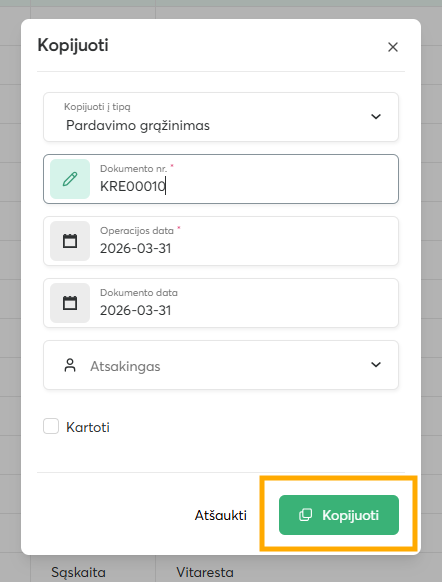Open the Kopijuoti į tipą dropdown
This screenshot has height=582, width=442.
pos(221,117)
